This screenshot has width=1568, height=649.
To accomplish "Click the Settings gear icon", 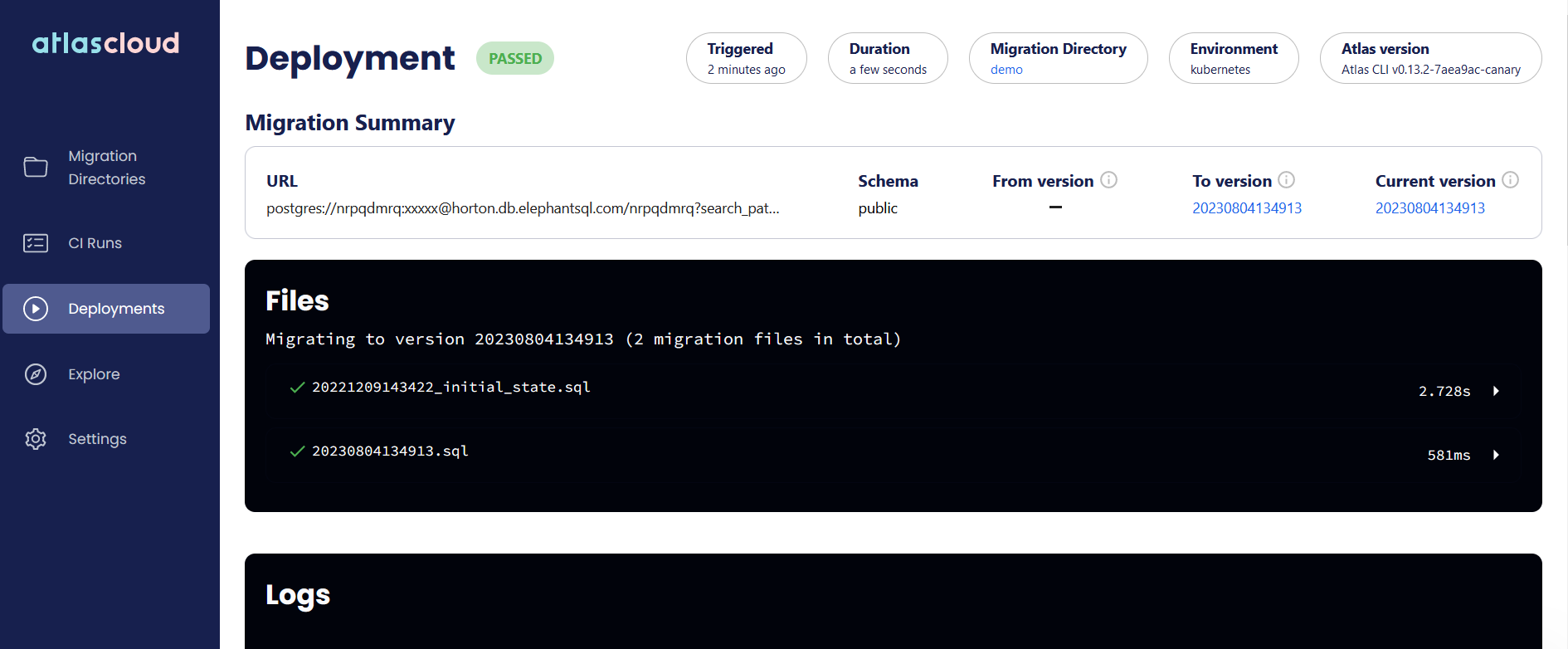I will pyautogui.click(x=36, y=439).
